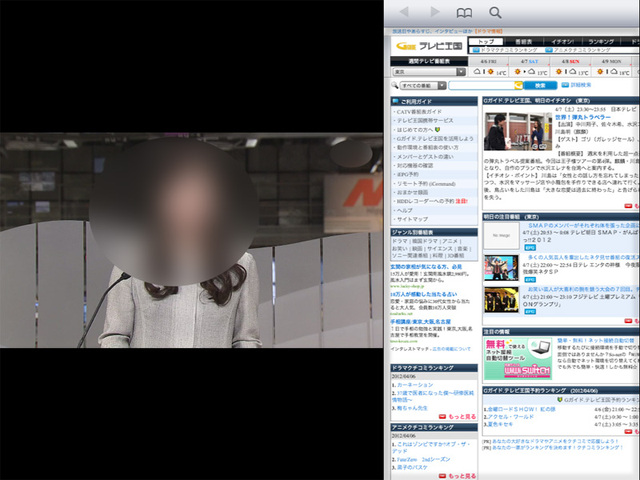Tap the browser forward arrow

pyautogui.click(x=435, y=12)
